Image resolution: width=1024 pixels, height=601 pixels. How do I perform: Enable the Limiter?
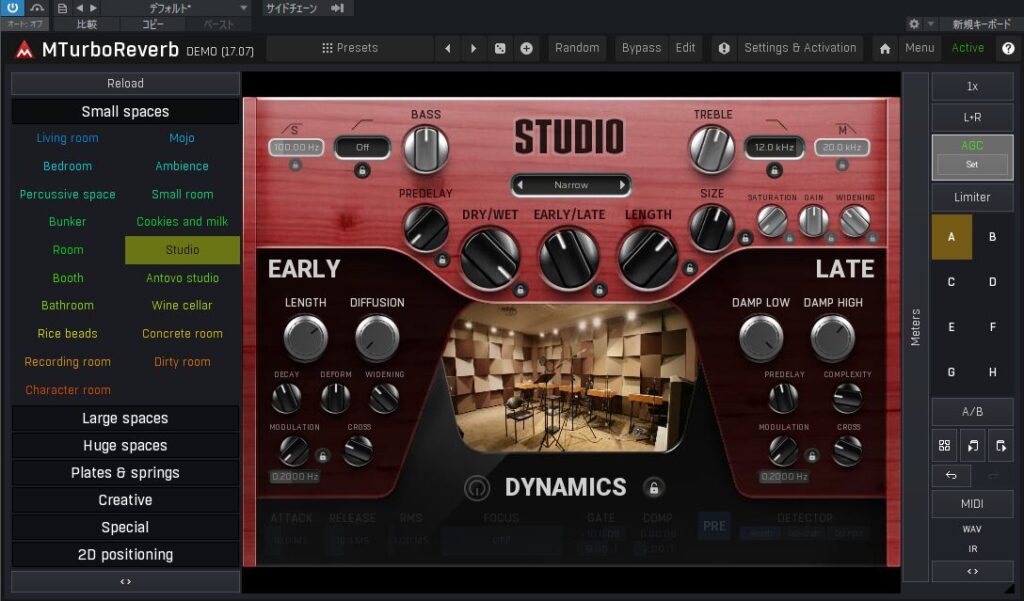[x=972, y=197]
